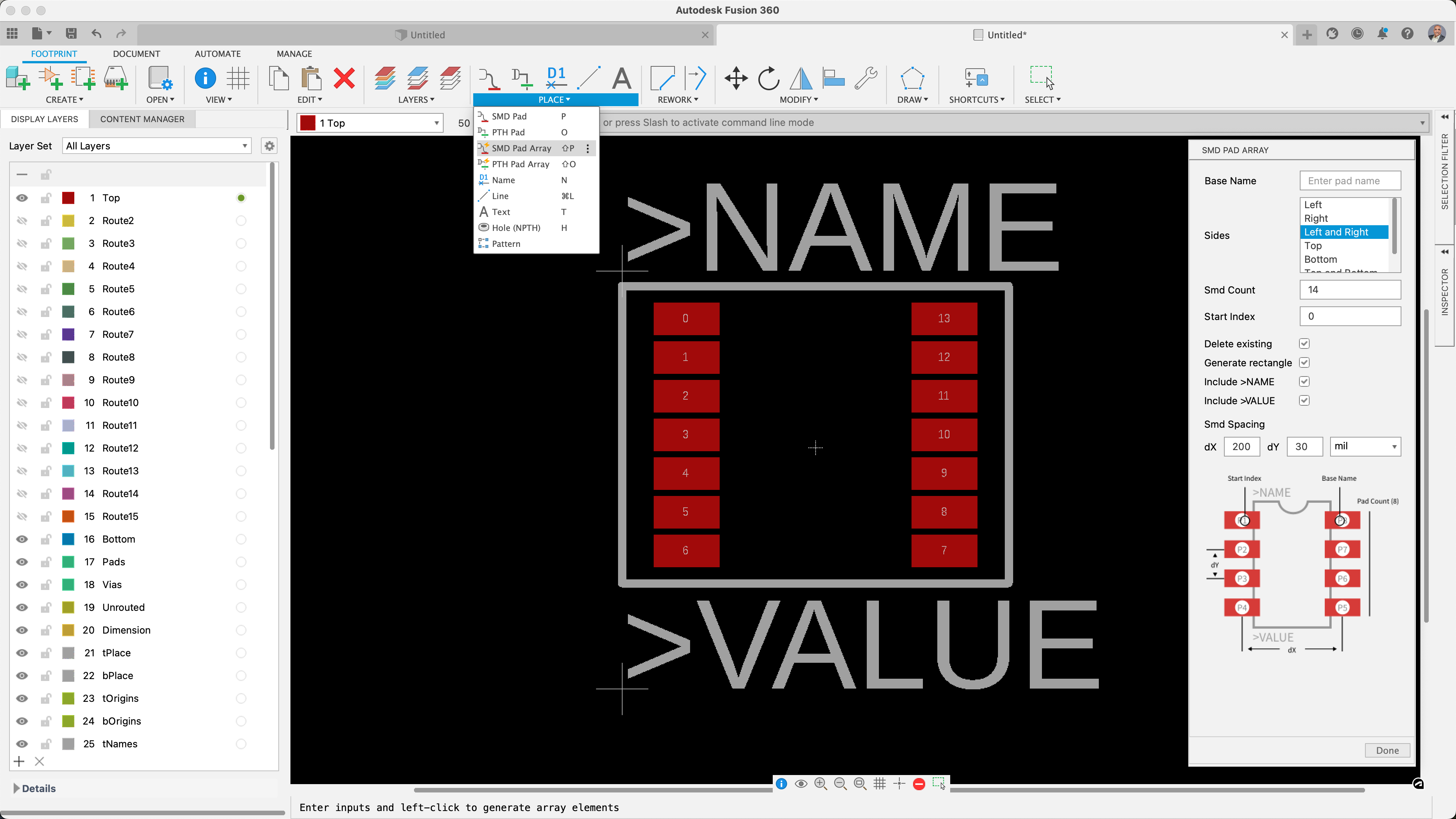Image resolution: width=1456 pixels, height=819 pixels.
Task: Click the Save icon
Action: click(71, 33)
